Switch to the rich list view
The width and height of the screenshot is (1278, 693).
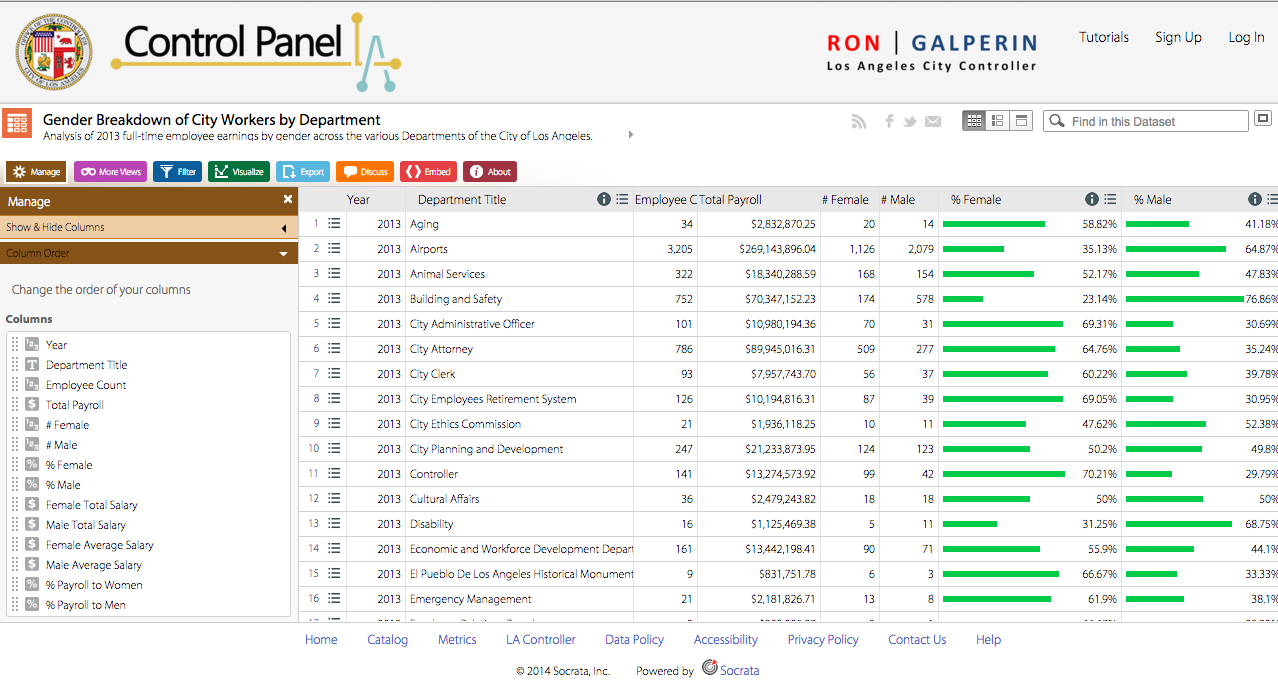[997, 121]
